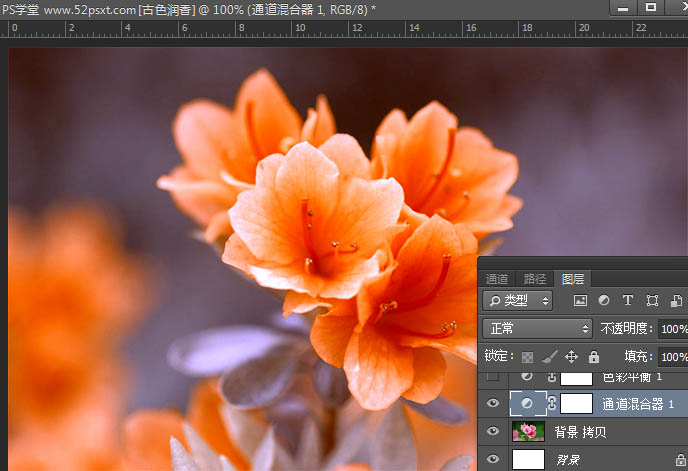The image size is (688, 471).
Task: Hide the 背景 拷贝 layer
Action: click(x=492, y=431)
